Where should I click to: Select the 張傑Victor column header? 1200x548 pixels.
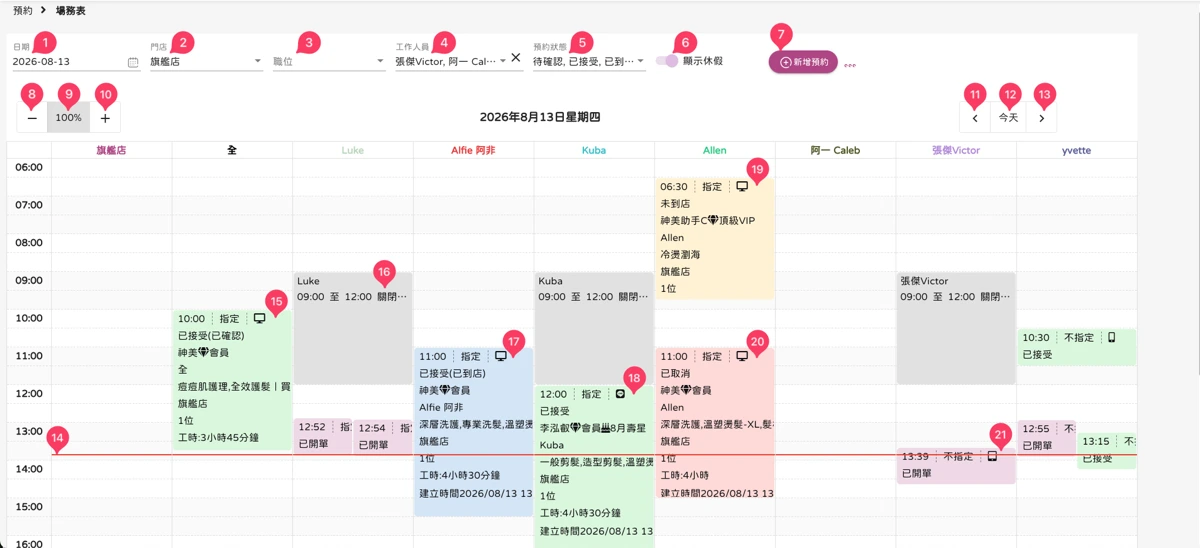point(956,150)
